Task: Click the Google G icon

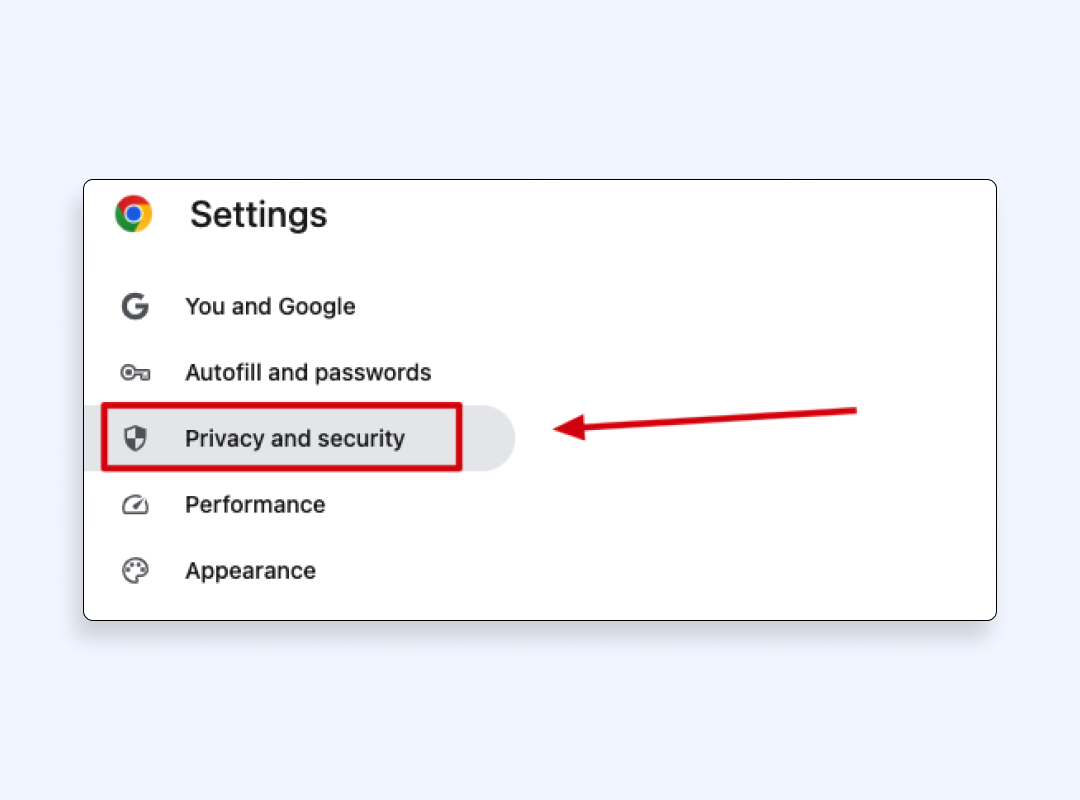Action: coord(135,306)
